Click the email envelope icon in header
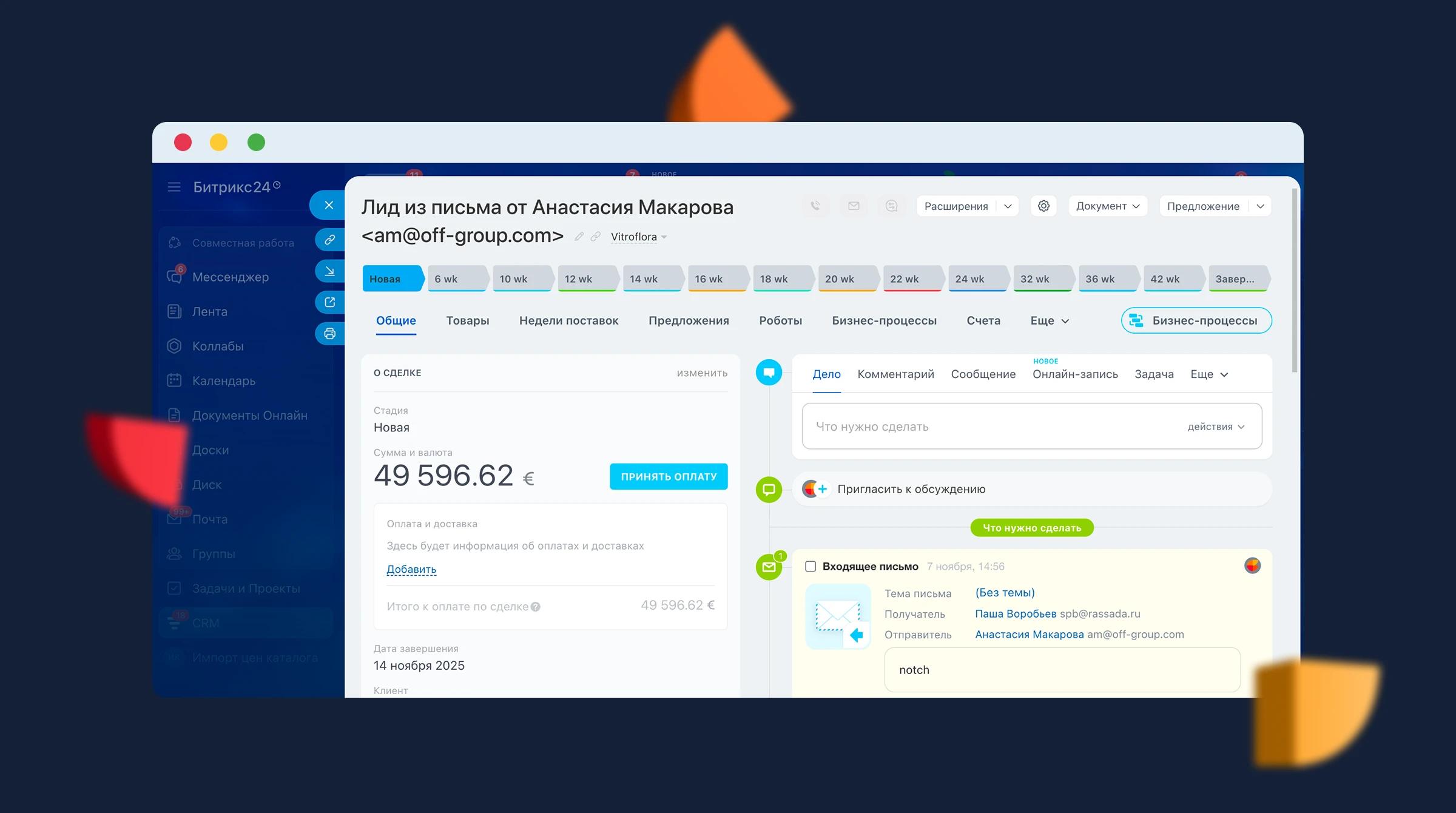Screen dimensions: 1456x813 tap(854, 206)
